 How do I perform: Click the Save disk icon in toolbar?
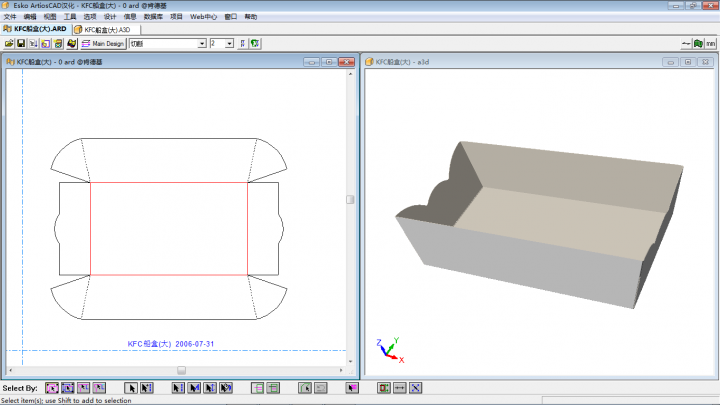click(x=21, y=44)
